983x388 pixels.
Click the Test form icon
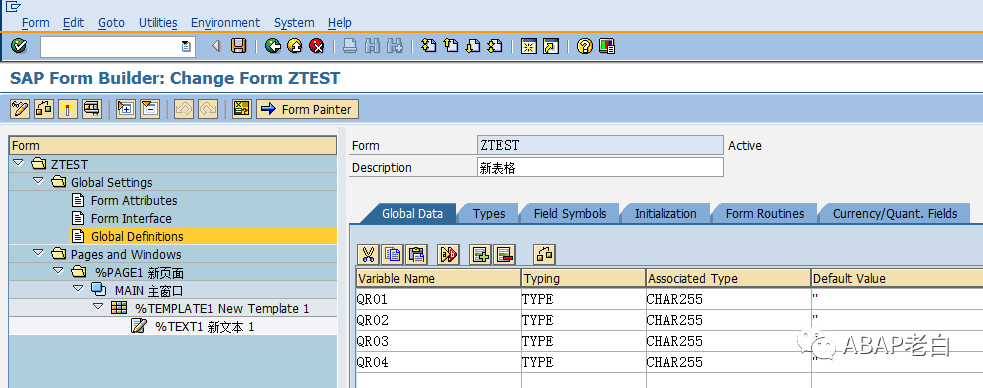click(x=92, y=108)
